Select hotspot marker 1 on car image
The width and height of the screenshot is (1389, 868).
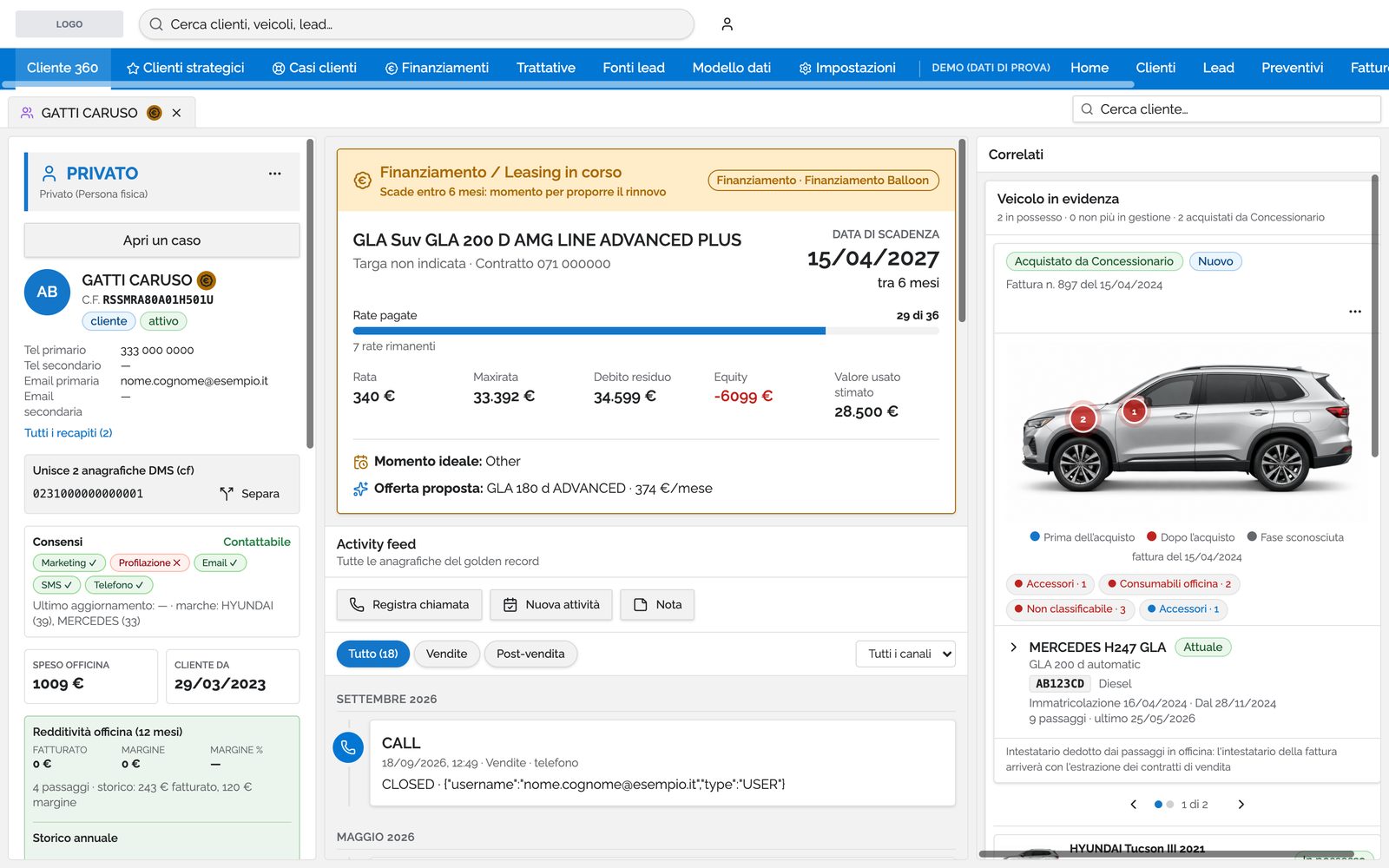pyautogui.click(x=1134, y=411)
